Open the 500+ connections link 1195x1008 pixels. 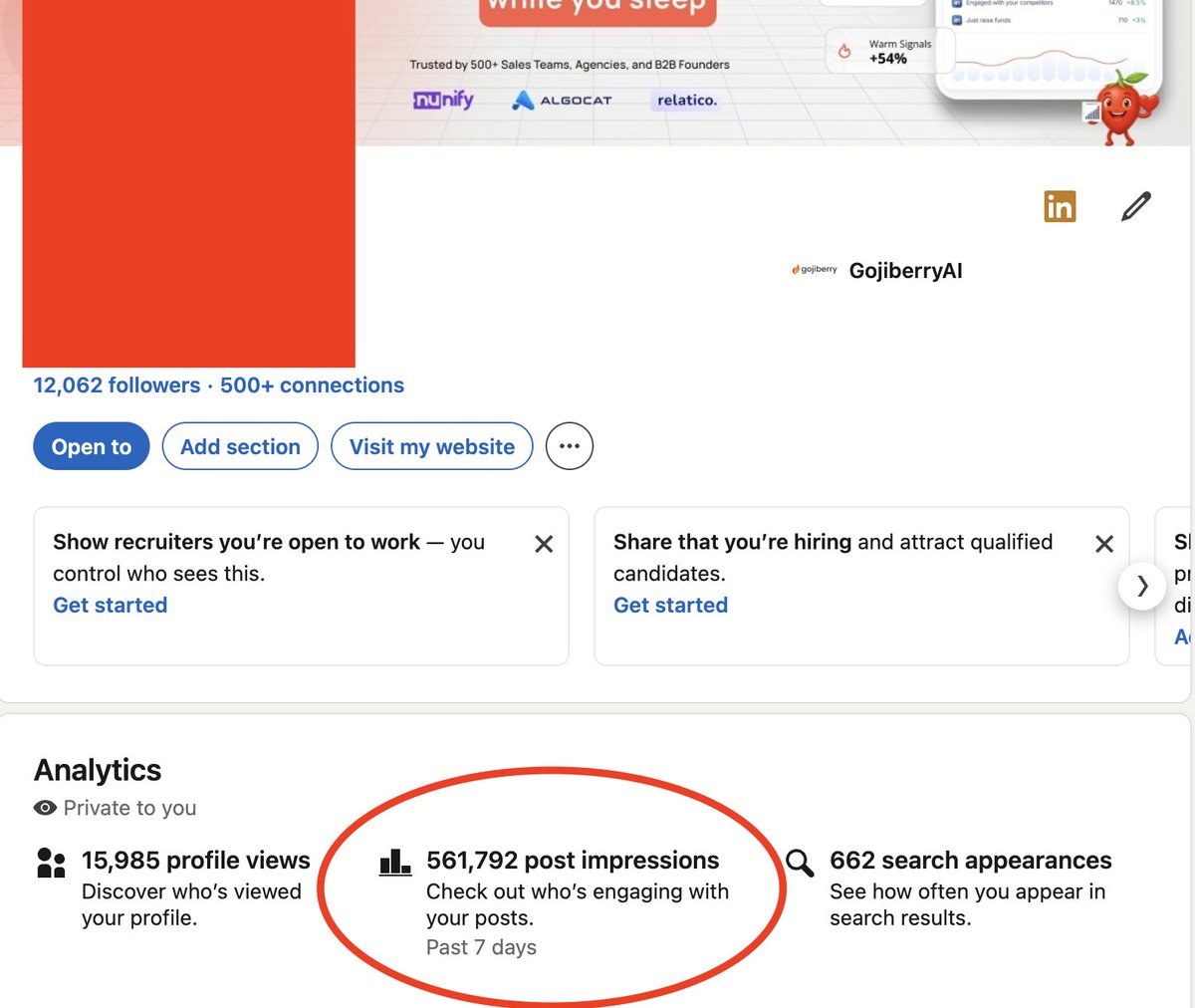coord(312,385)
